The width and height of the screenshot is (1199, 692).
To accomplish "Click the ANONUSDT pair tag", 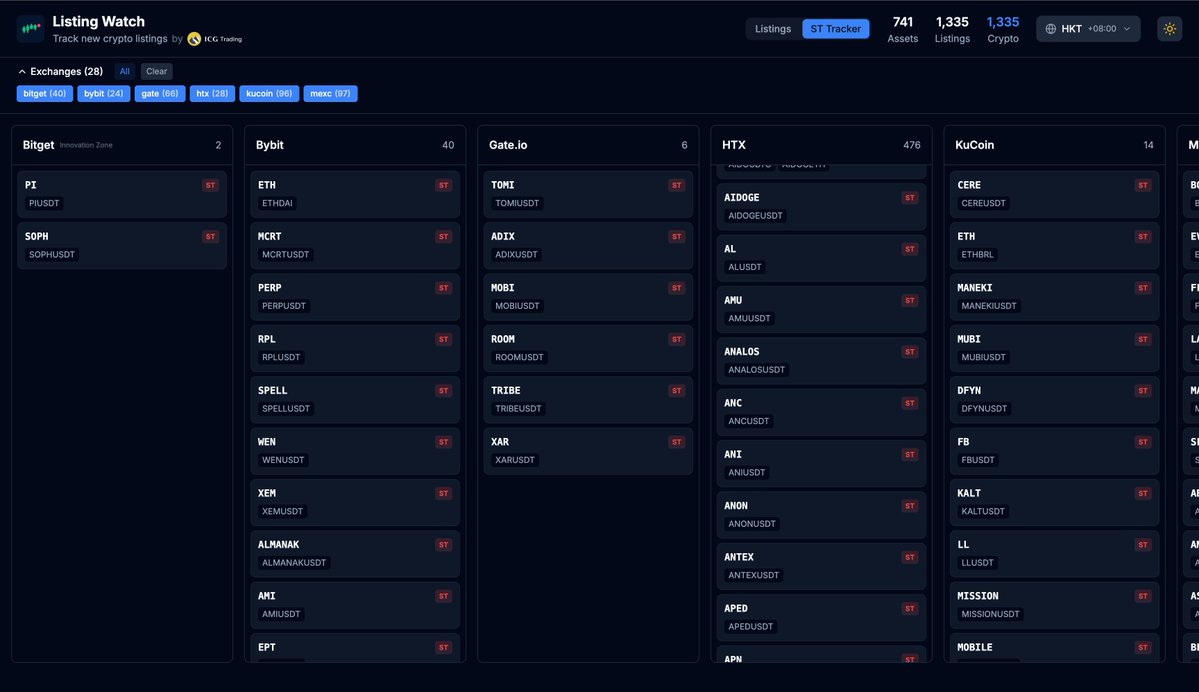I will [x=752, y=524].
